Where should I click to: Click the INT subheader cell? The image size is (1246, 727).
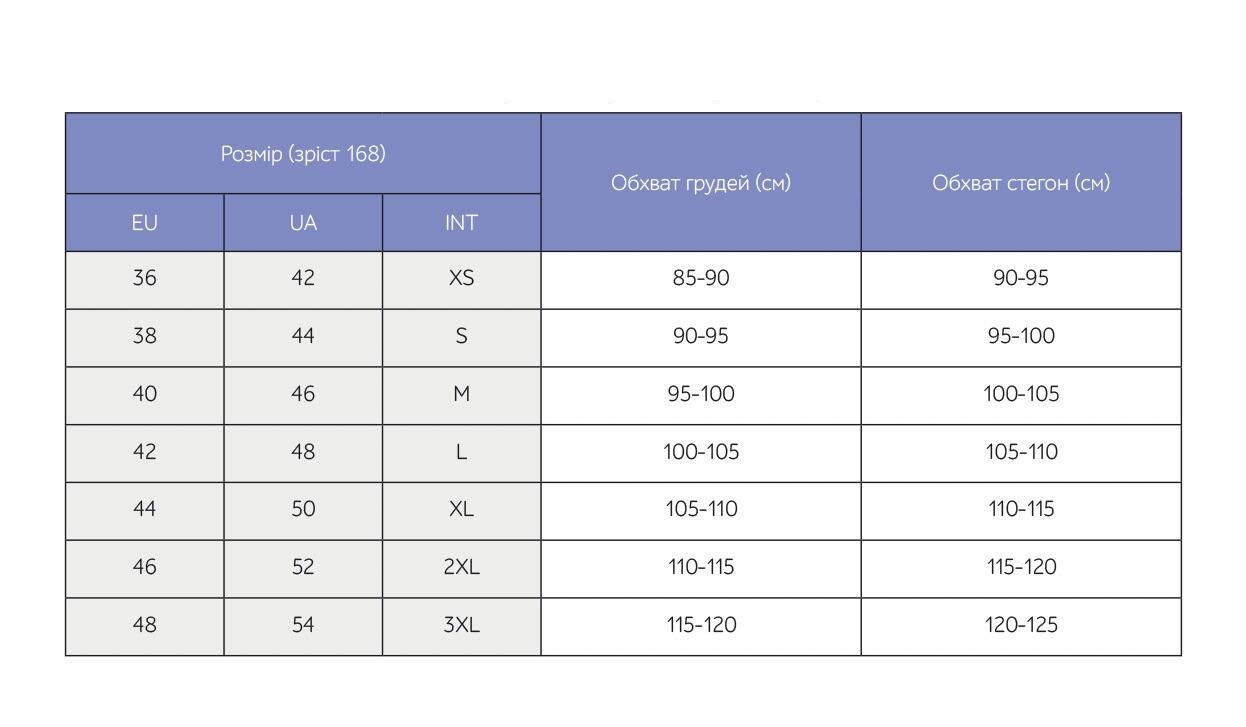(x=462, y=223)
